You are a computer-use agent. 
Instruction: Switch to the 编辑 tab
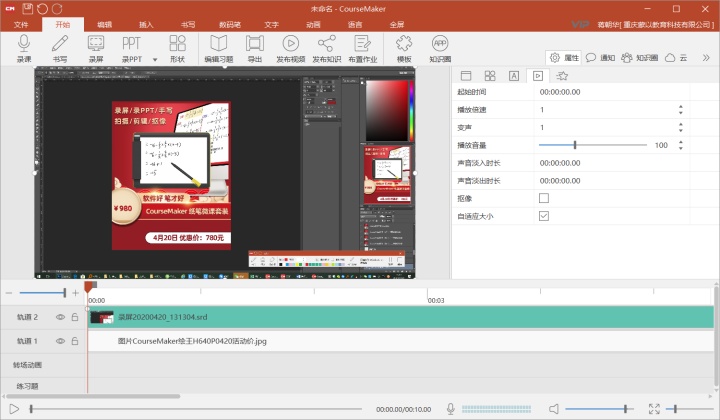pos(104,24)
